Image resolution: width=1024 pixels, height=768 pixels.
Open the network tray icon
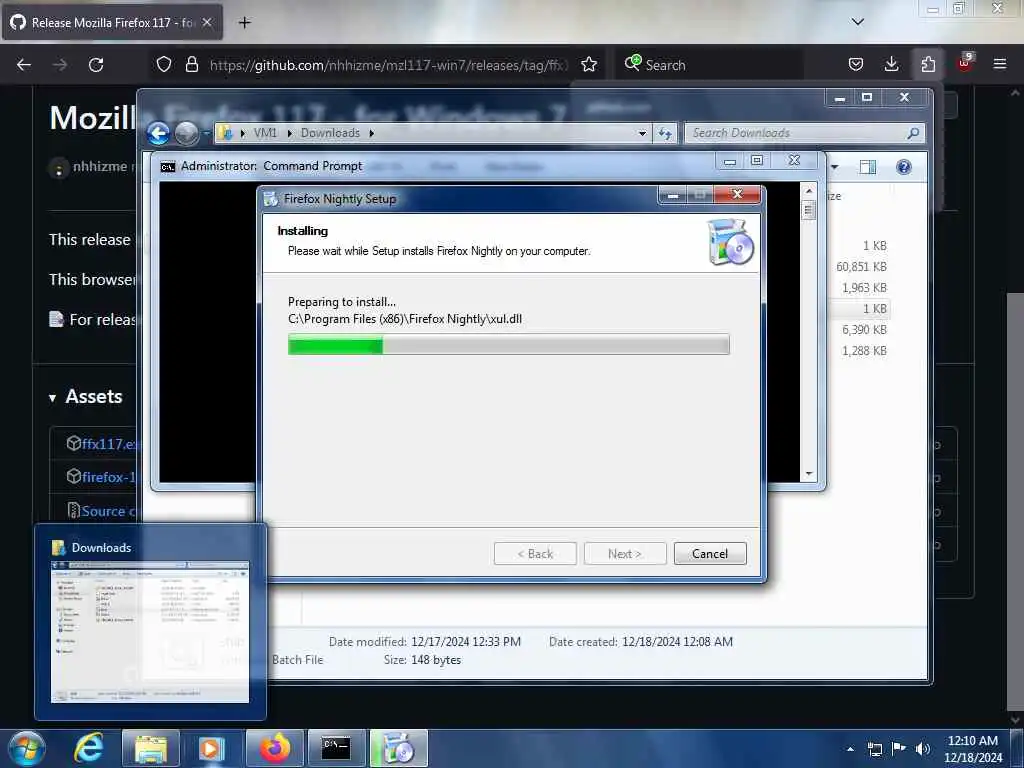pyautogui.click(x=874, y=749)
